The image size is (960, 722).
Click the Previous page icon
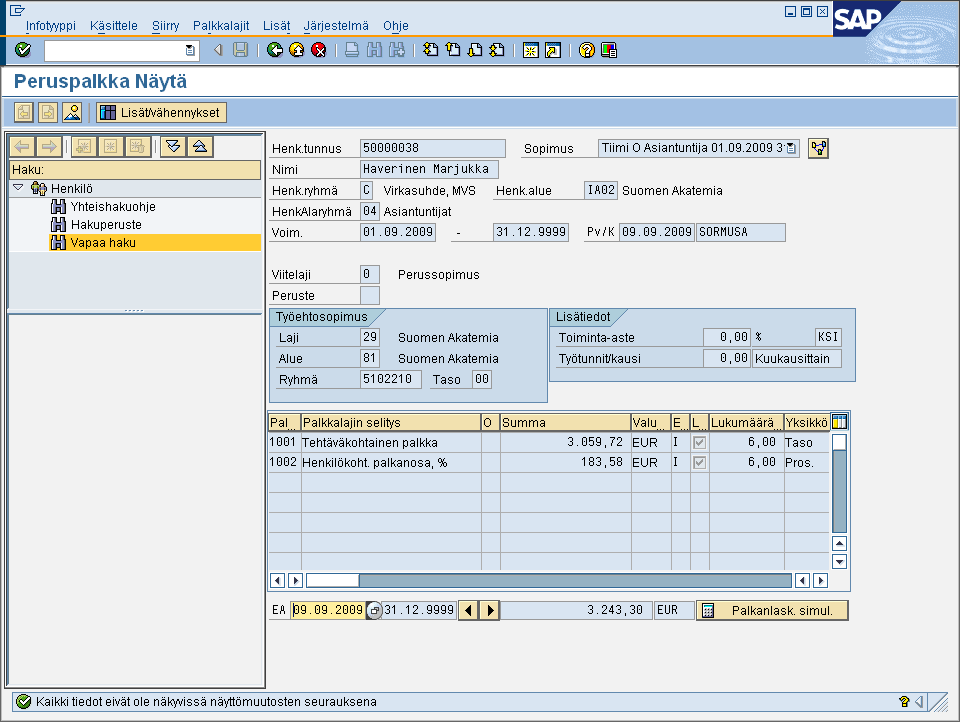pyautogui.click(x=453, y=50)
